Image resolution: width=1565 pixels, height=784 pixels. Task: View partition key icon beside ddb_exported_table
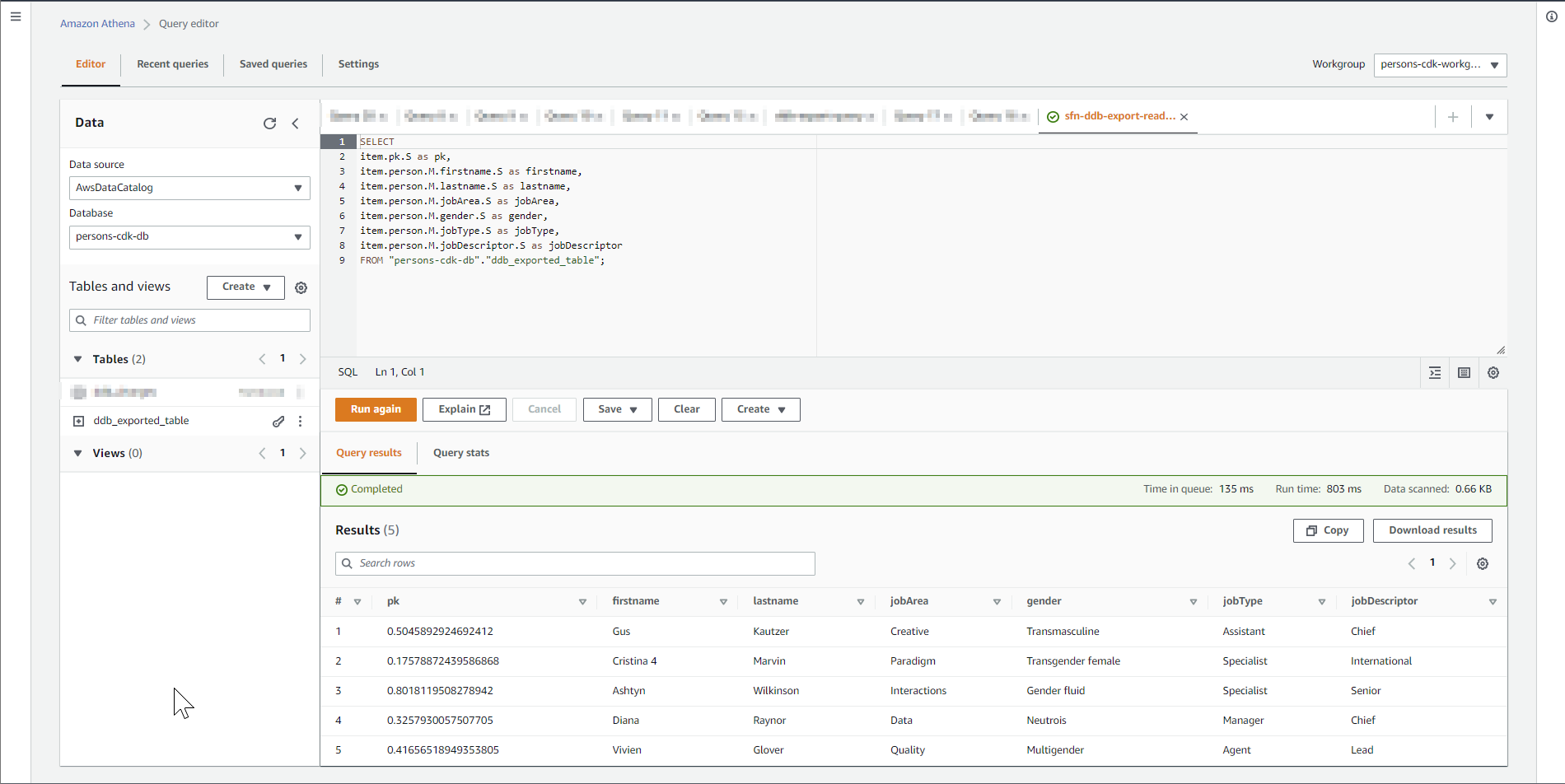pos(278,421)
